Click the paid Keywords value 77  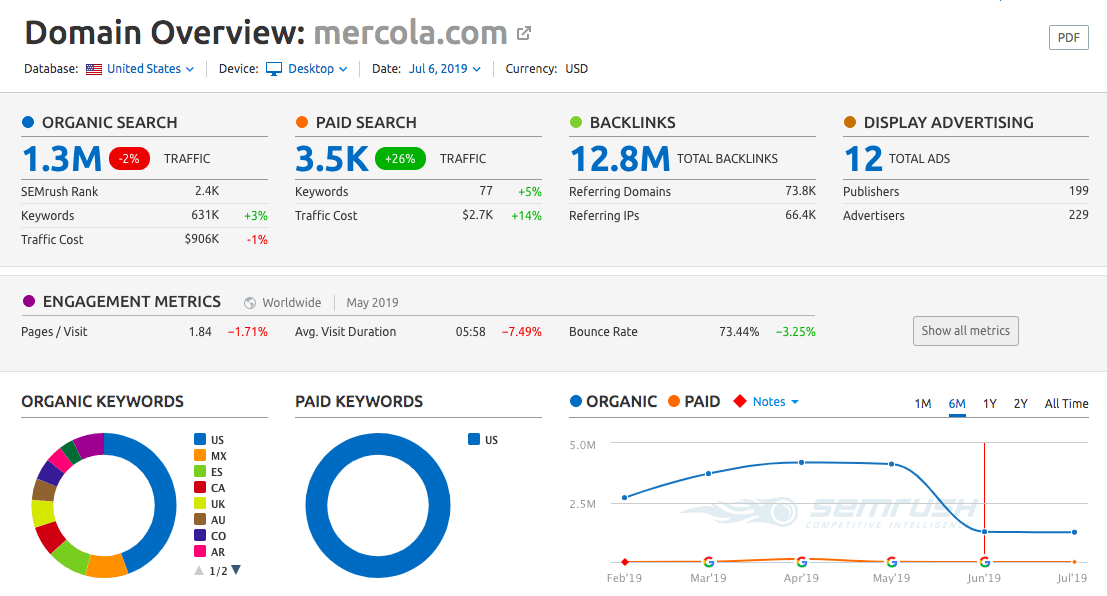coord(486,191)
